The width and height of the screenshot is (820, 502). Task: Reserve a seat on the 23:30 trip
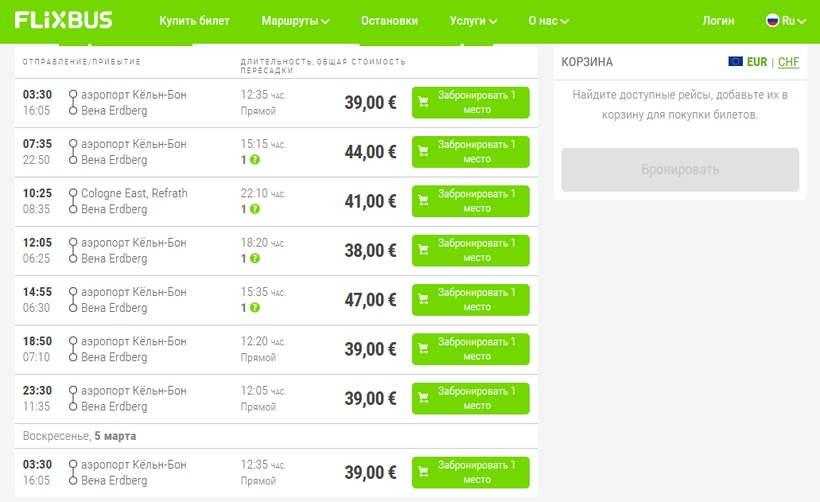pos(470,399)
